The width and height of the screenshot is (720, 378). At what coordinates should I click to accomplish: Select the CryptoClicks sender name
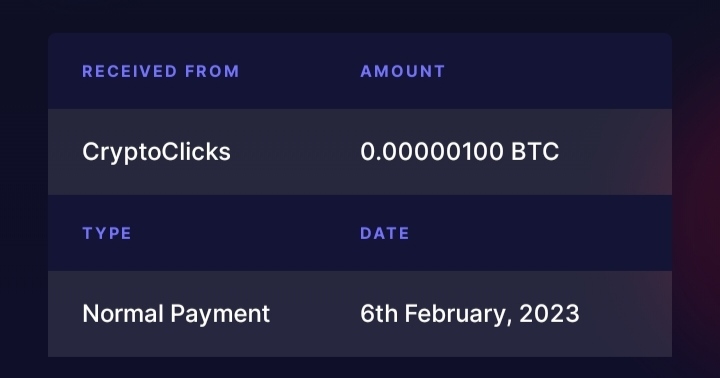156,152
